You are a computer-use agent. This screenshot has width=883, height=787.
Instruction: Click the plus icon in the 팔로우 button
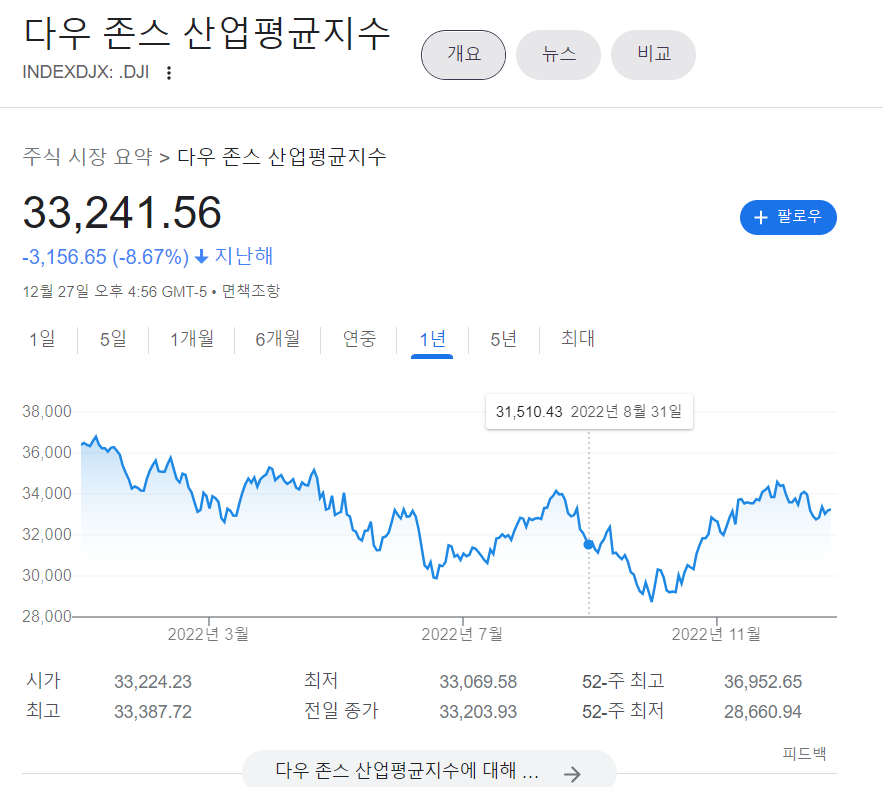tap(761, 217)
